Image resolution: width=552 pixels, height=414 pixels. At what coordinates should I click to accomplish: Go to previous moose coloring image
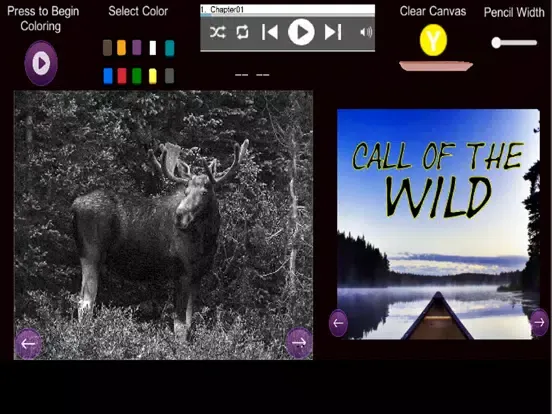(x=28, y=344)
